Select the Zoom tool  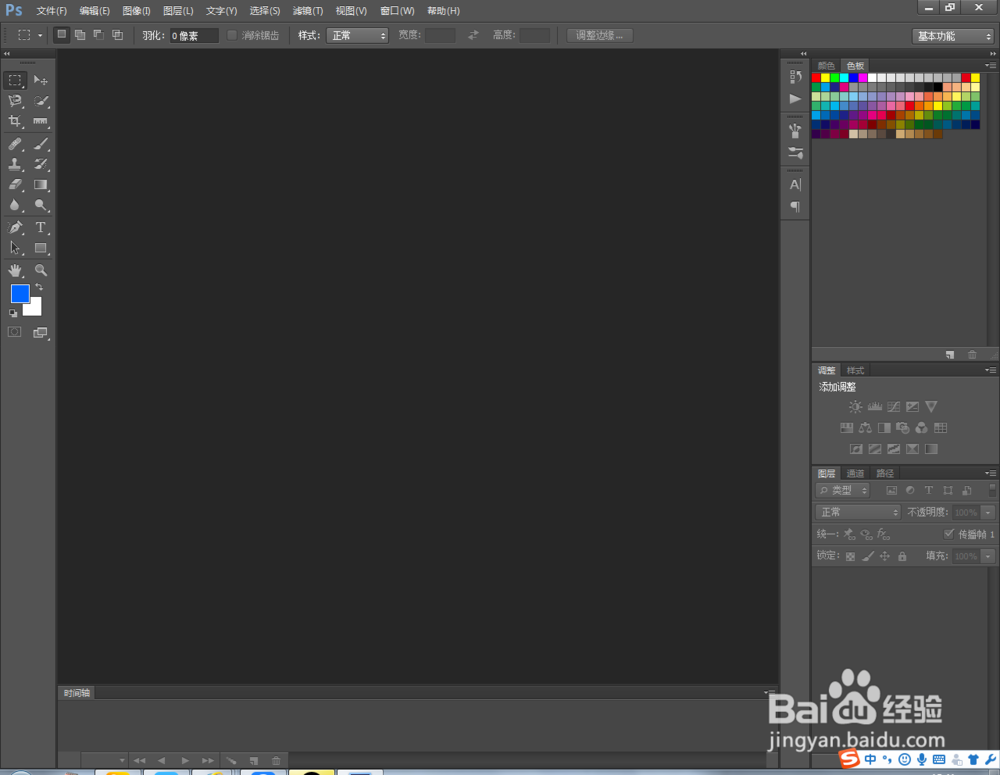[x=41, y=270]
